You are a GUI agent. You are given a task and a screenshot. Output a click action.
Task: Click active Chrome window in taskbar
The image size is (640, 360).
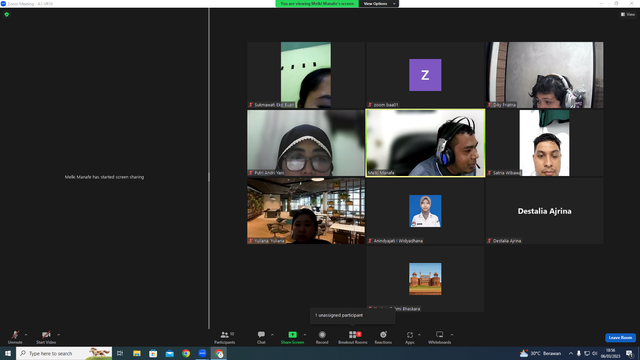219,353
